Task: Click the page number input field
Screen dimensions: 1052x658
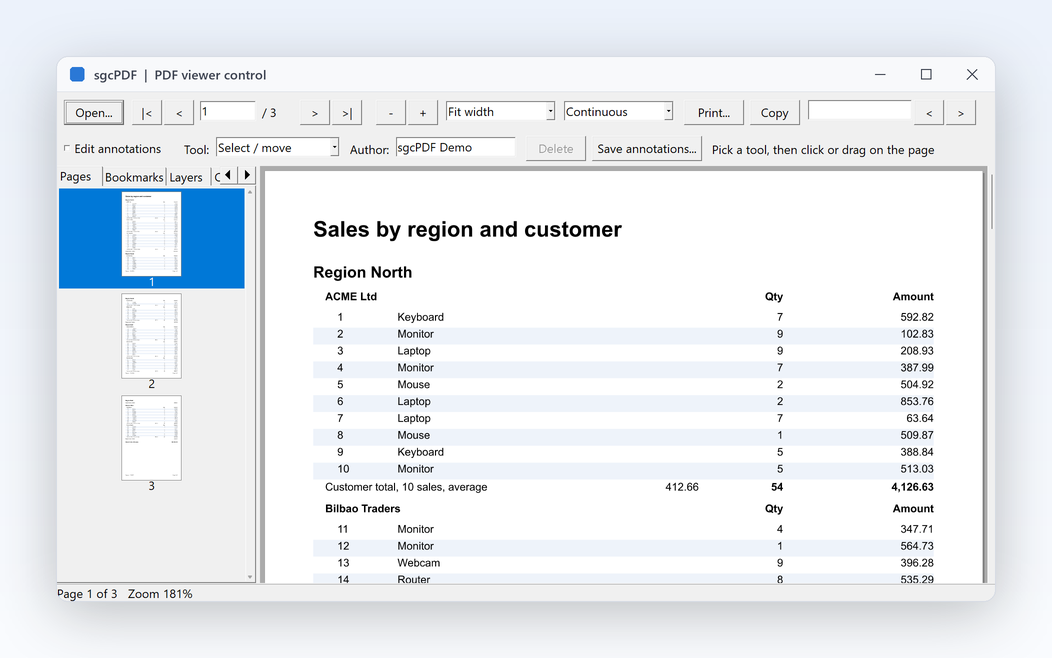Action: pos(227,111)
